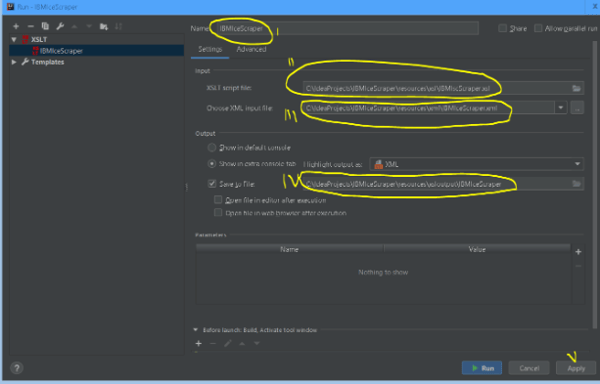
Task: Select IBMIceScraper configuration in the tree
Action: click(x=96, y=50)
